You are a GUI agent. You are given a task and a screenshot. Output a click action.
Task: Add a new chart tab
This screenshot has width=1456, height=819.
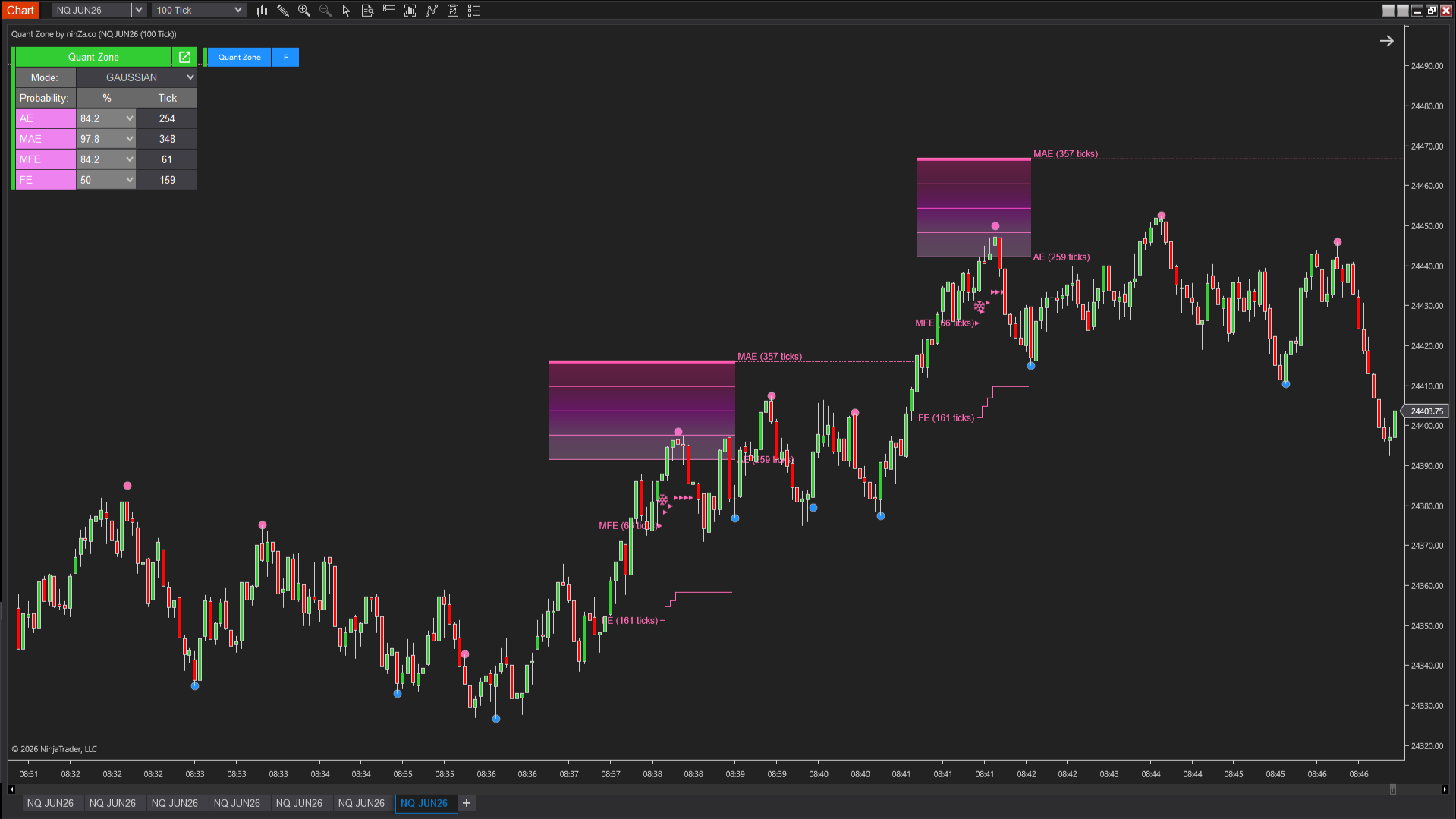tap(467, 803)
